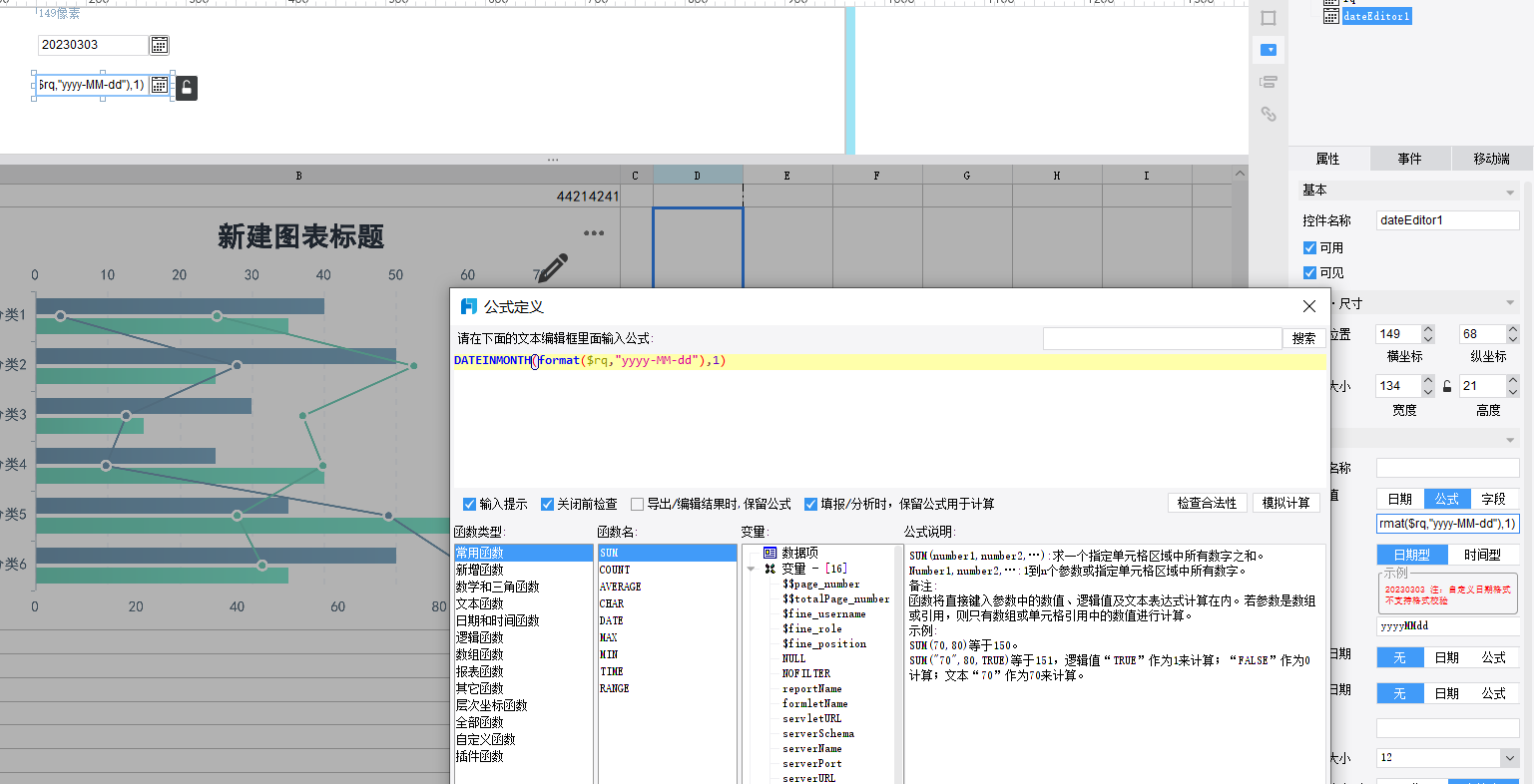Click the 模拟计算 button
Image resolution: width=1534 pixels, height=784 pixels.
point(1285,504)
